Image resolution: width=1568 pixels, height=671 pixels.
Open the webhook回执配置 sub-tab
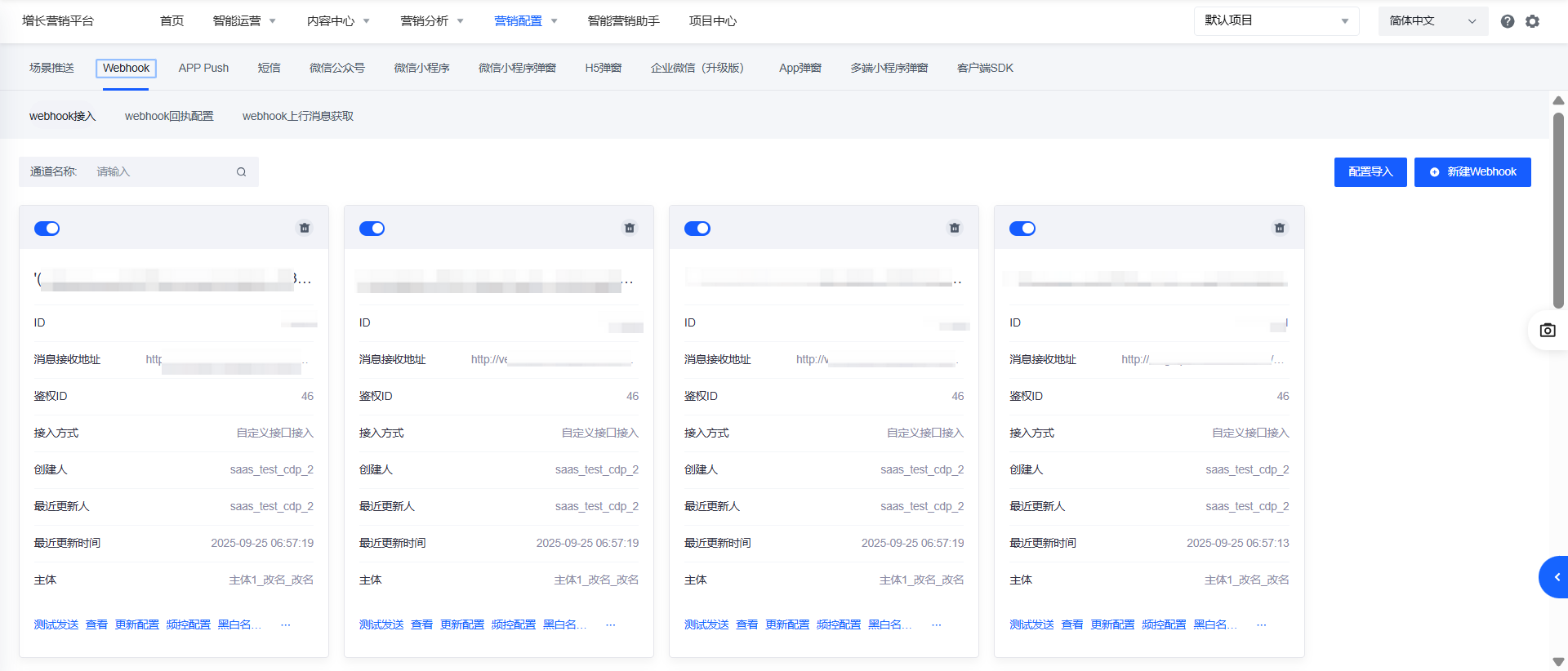click(x=169, y=116)
